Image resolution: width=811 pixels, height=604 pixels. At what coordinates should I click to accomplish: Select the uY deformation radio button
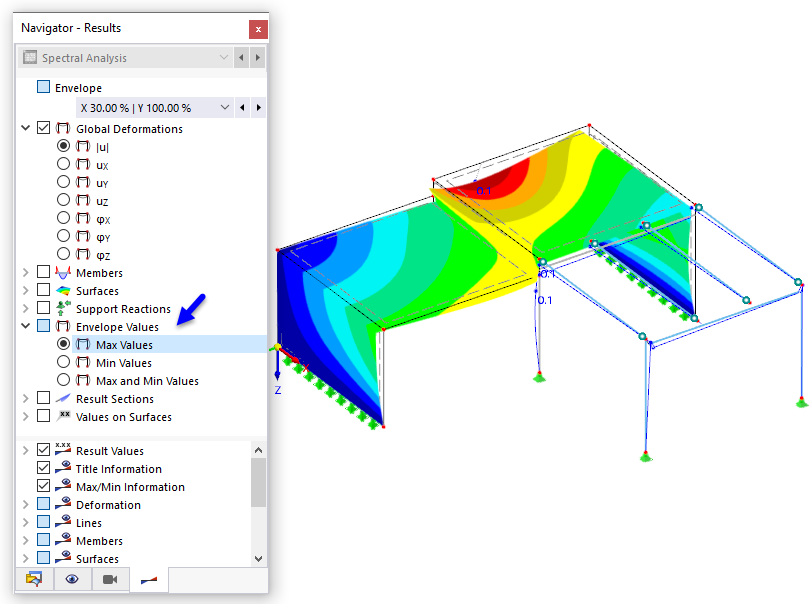(x=63, y=182)
